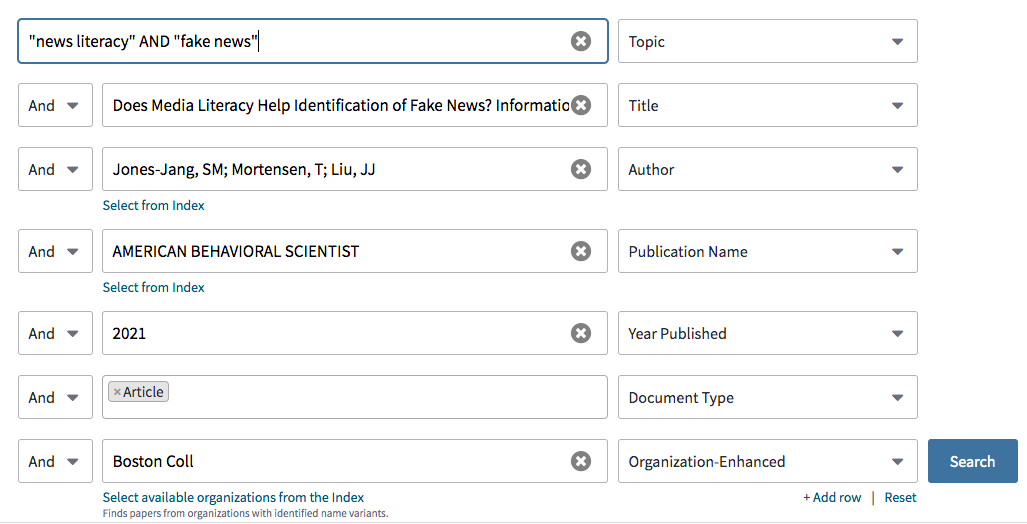The height and width of the screenshot is (524, 1027).
Task: Clear the Boston Coll organization entry
Action: (581, 461)
